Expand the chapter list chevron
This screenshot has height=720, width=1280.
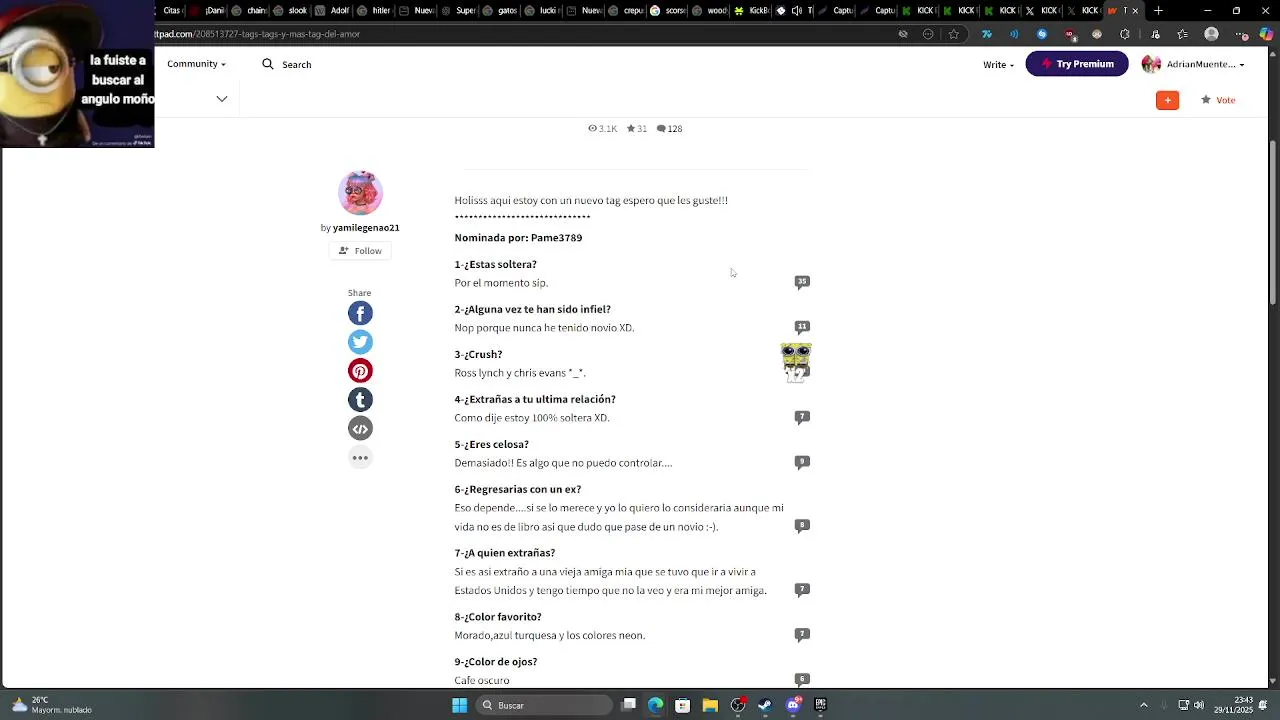(x=222, y=99)
